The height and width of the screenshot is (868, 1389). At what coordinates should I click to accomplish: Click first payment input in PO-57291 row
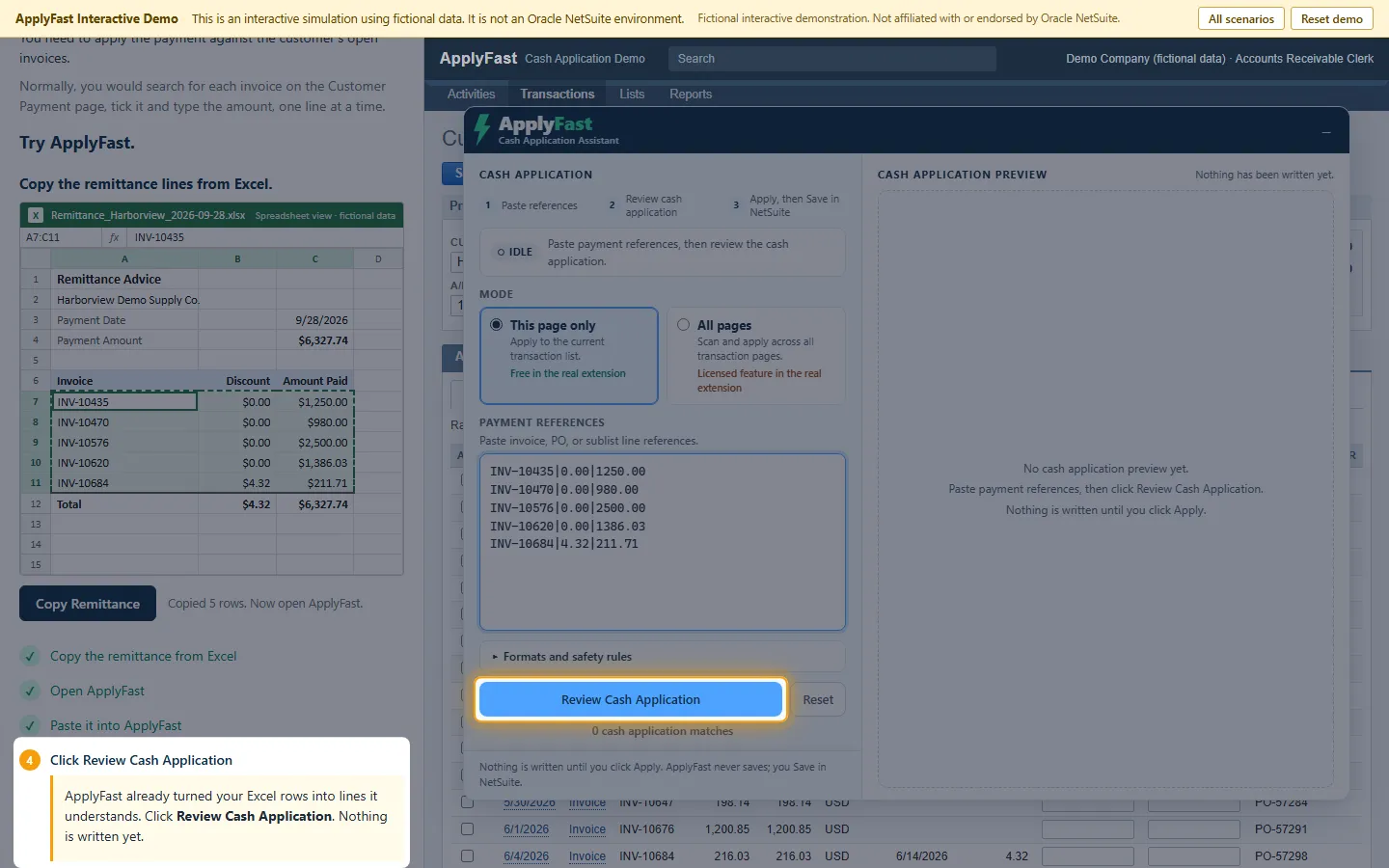pyautogui.click(x=1088, y=829)
